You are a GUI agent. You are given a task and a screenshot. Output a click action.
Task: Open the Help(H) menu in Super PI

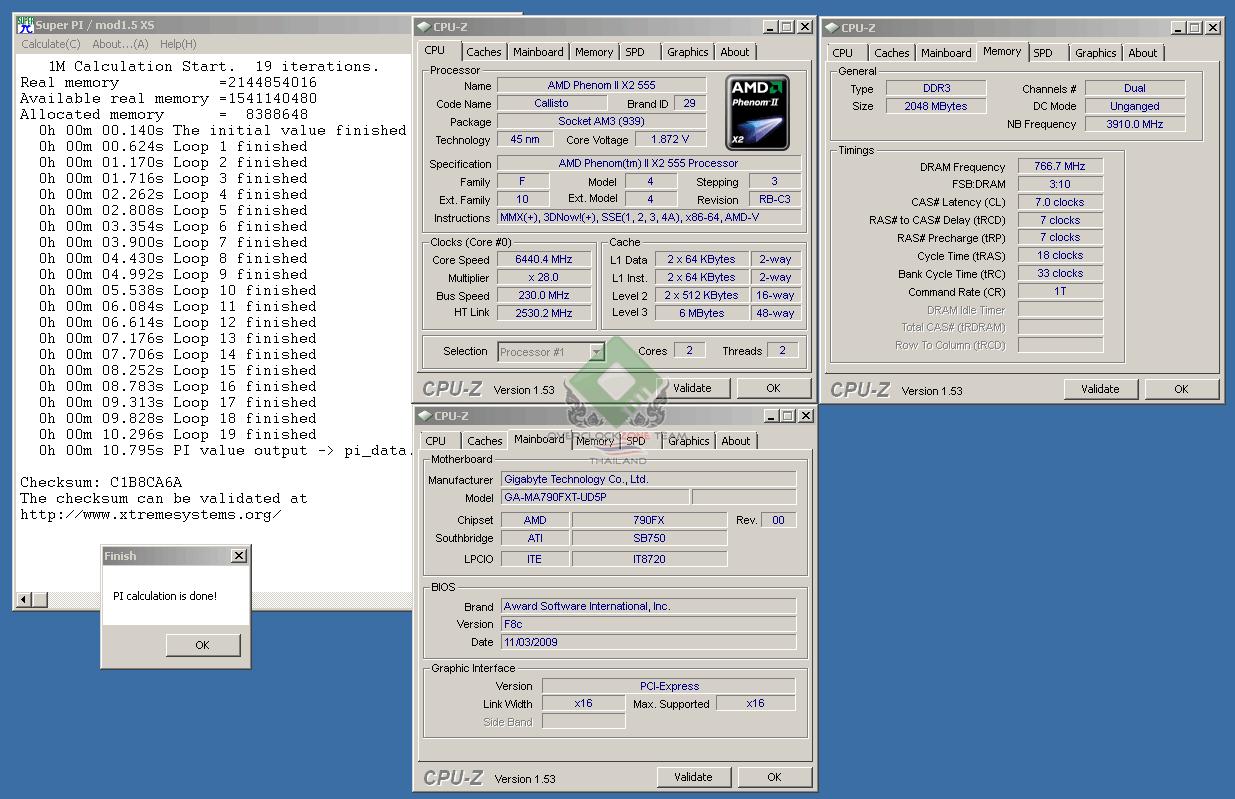pyautogui.click(x=178, y=44)
